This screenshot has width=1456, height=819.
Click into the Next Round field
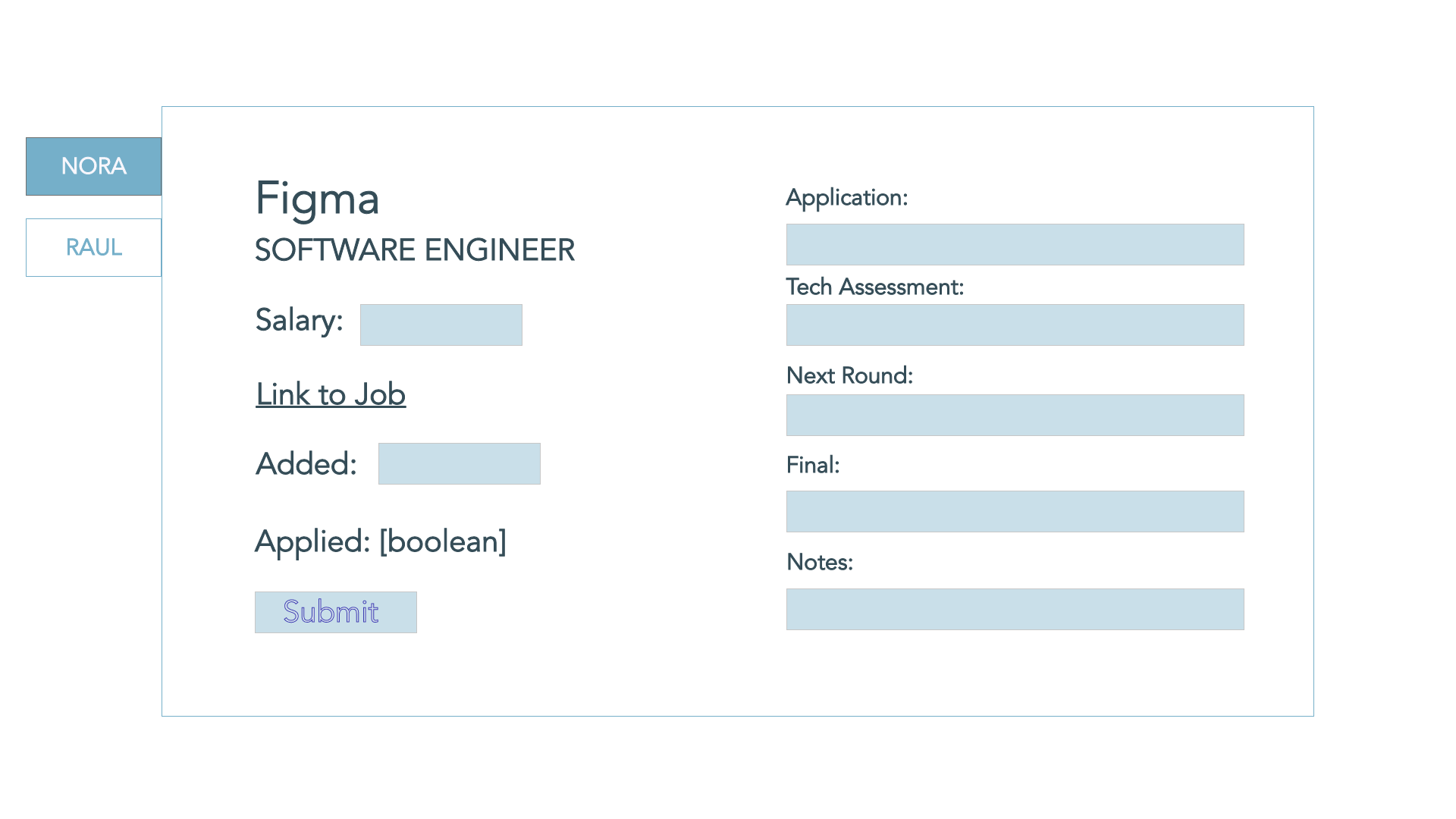pyautogui.click(x=1015, y=415)
